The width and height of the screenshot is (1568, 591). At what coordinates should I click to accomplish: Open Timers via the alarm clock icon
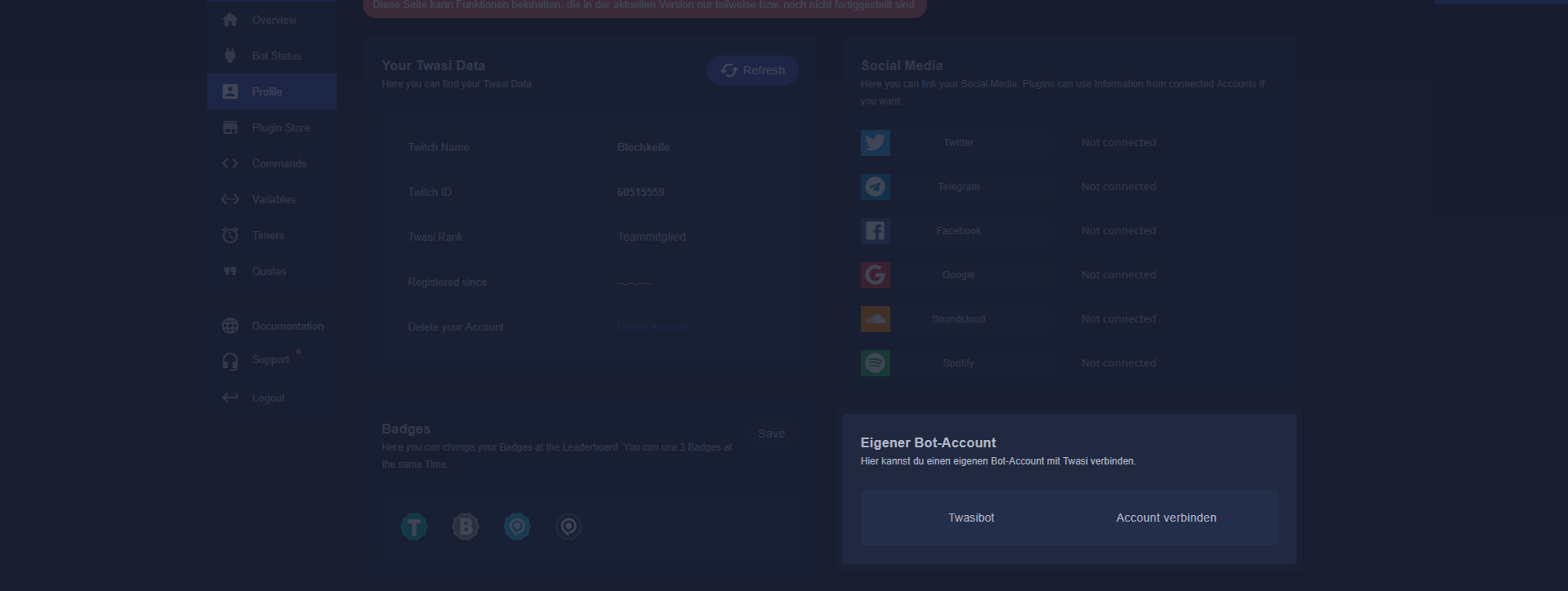pos(230,235)
